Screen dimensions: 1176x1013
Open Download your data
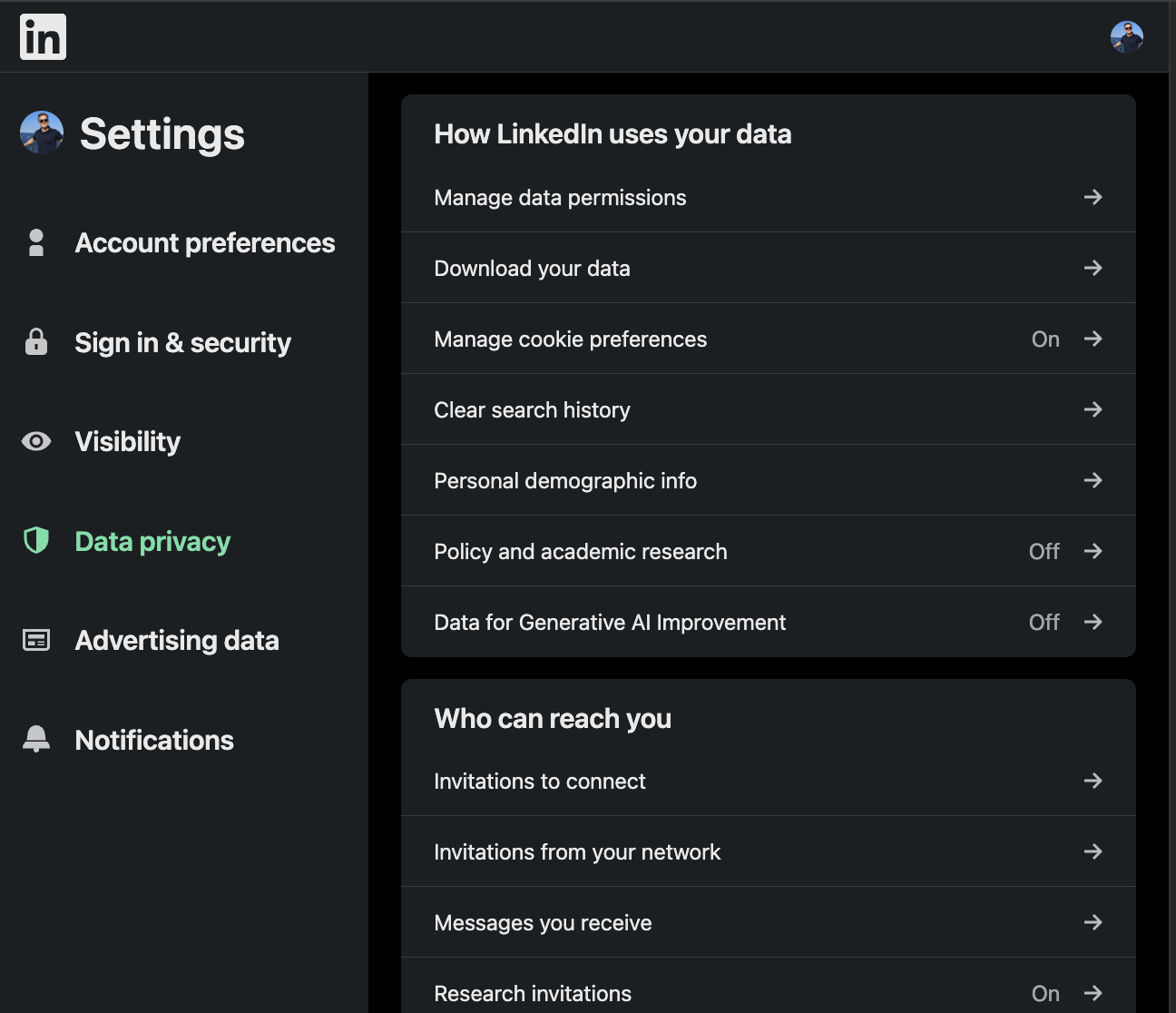(x=532, y=268)
